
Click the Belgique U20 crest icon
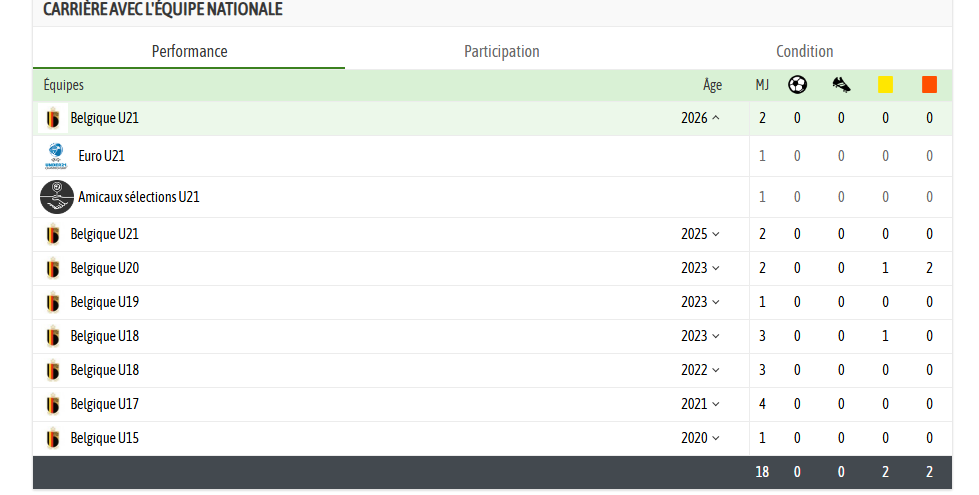pyautogui.click(x=53, y=268)
